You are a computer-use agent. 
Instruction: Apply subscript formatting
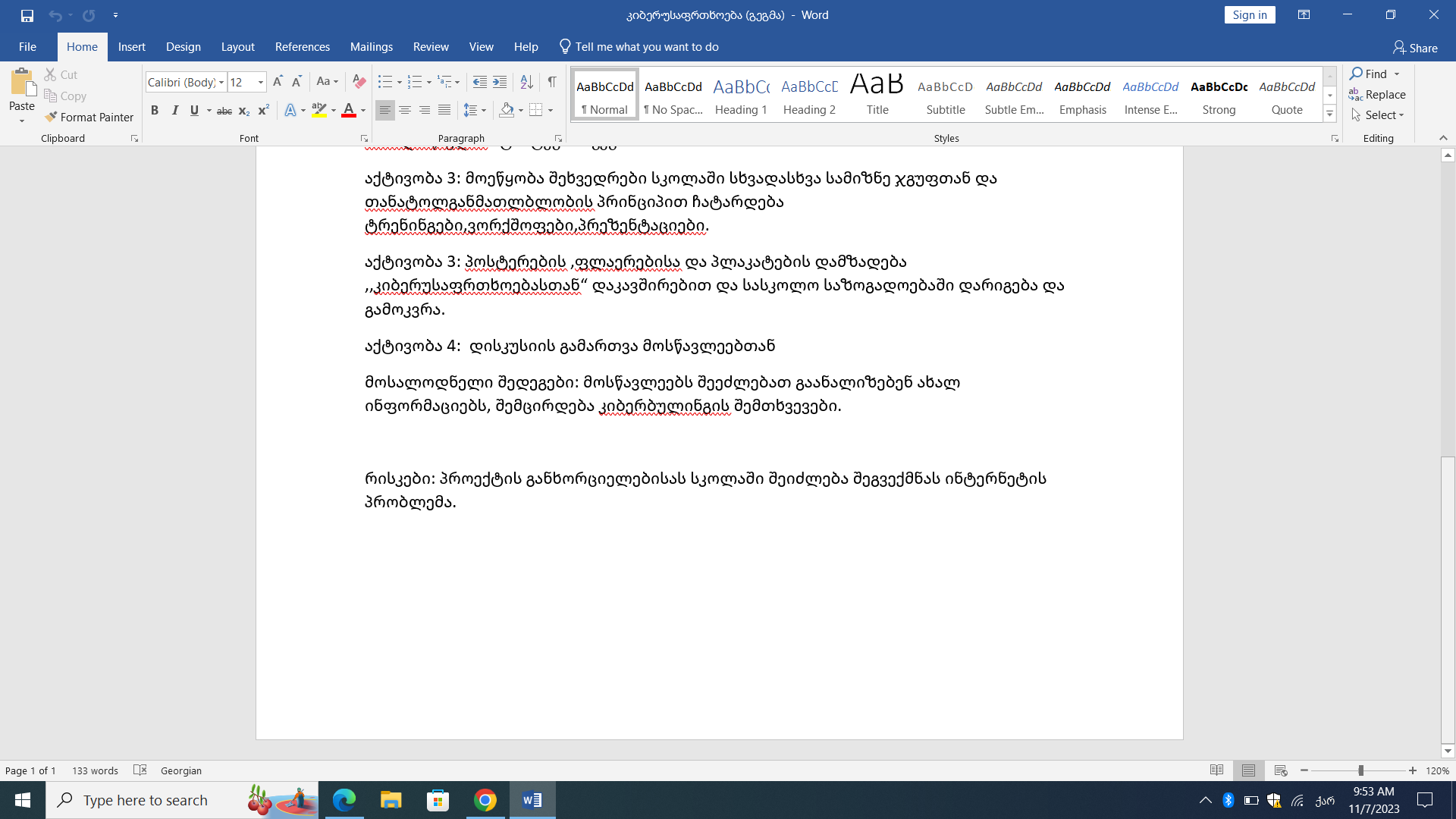[x=243, y=111]
